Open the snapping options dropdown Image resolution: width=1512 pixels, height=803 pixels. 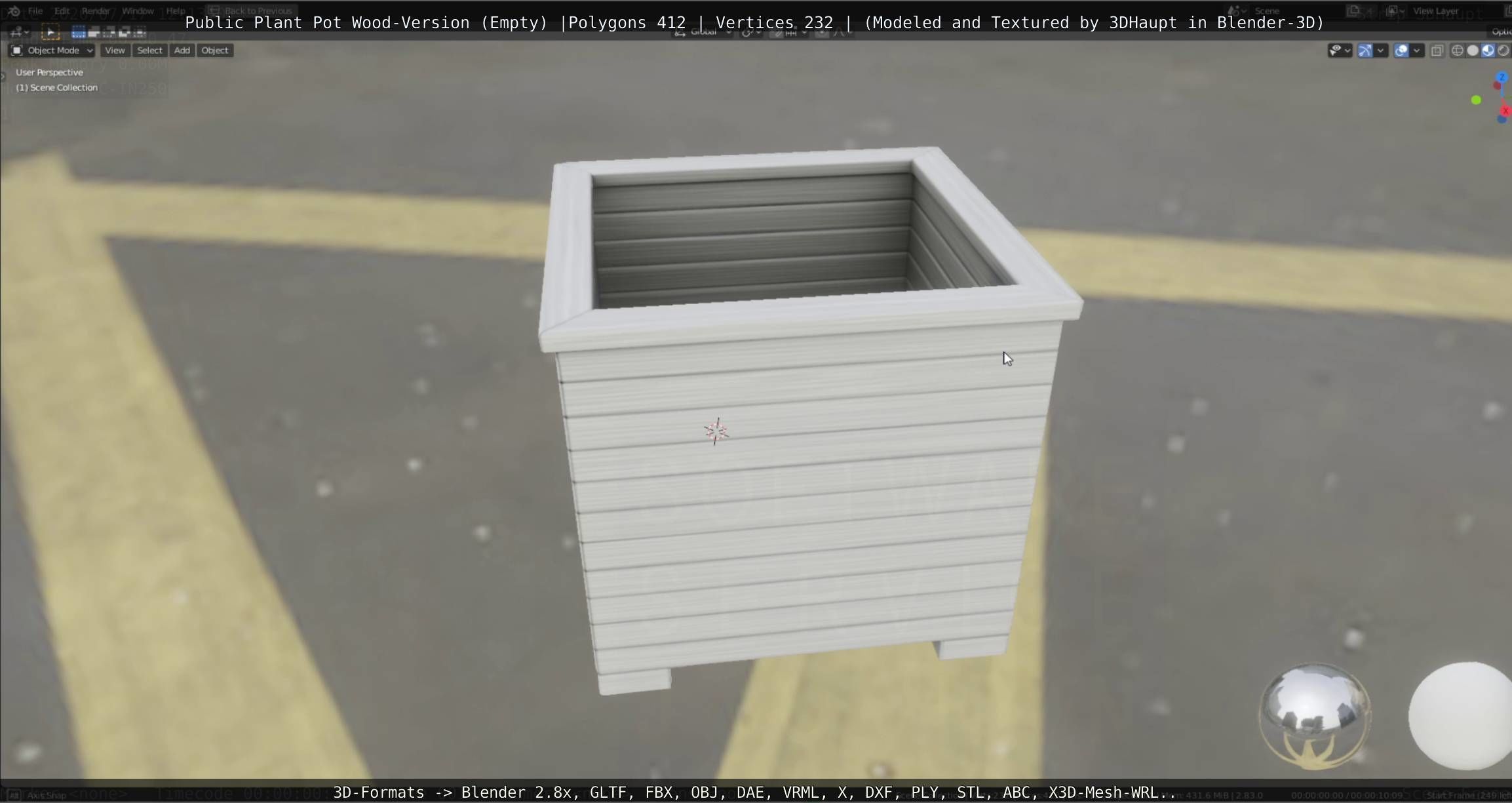[796, 31]
